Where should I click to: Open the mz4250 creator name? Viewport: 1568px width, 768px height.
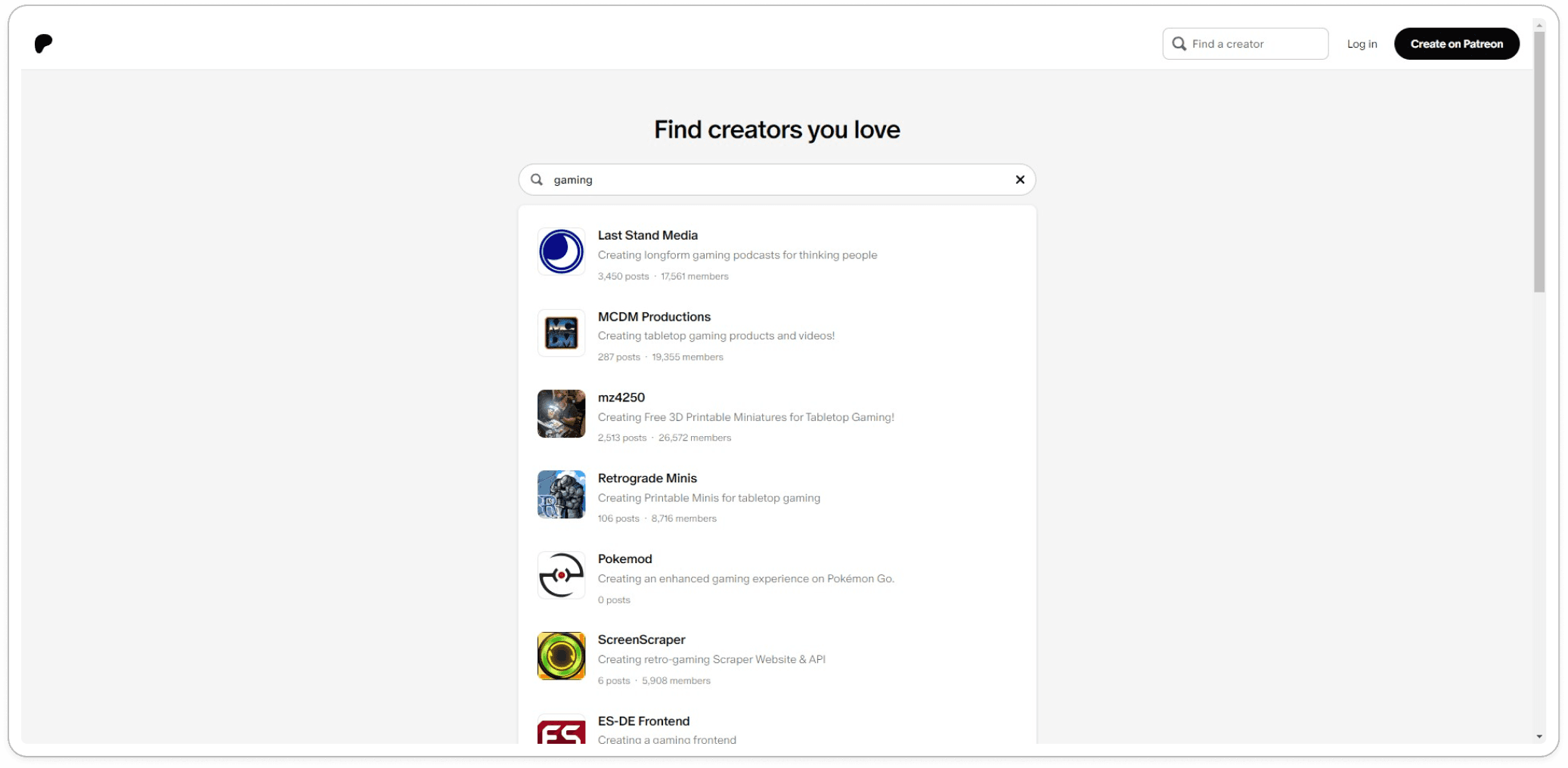621,398
